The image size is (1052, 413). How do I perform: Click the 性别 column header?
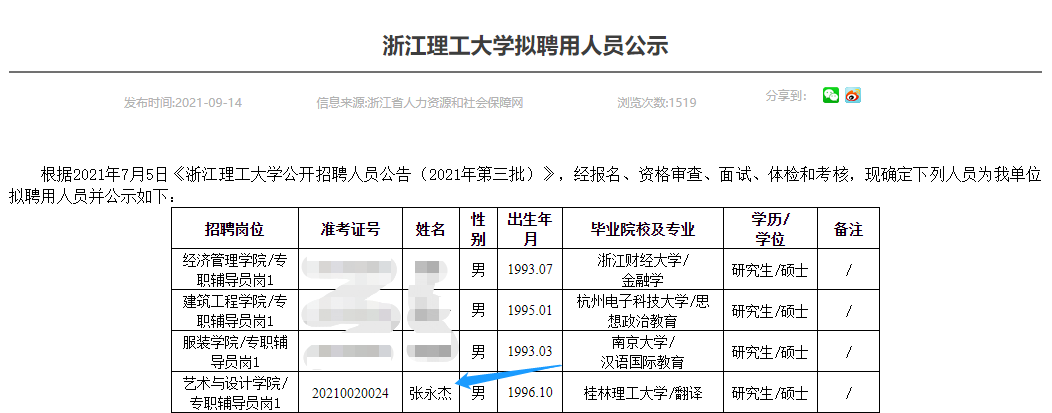click(478, 229)
